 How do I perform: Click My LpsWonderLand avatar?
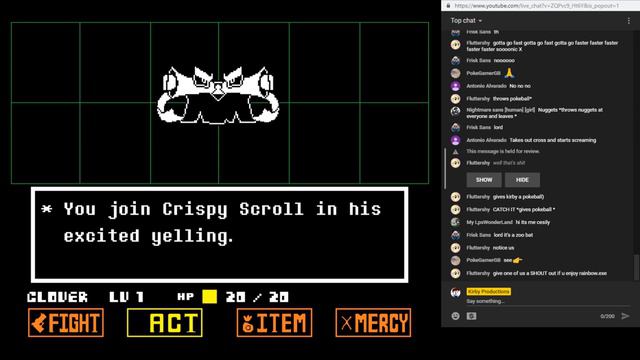click(456, 222)
